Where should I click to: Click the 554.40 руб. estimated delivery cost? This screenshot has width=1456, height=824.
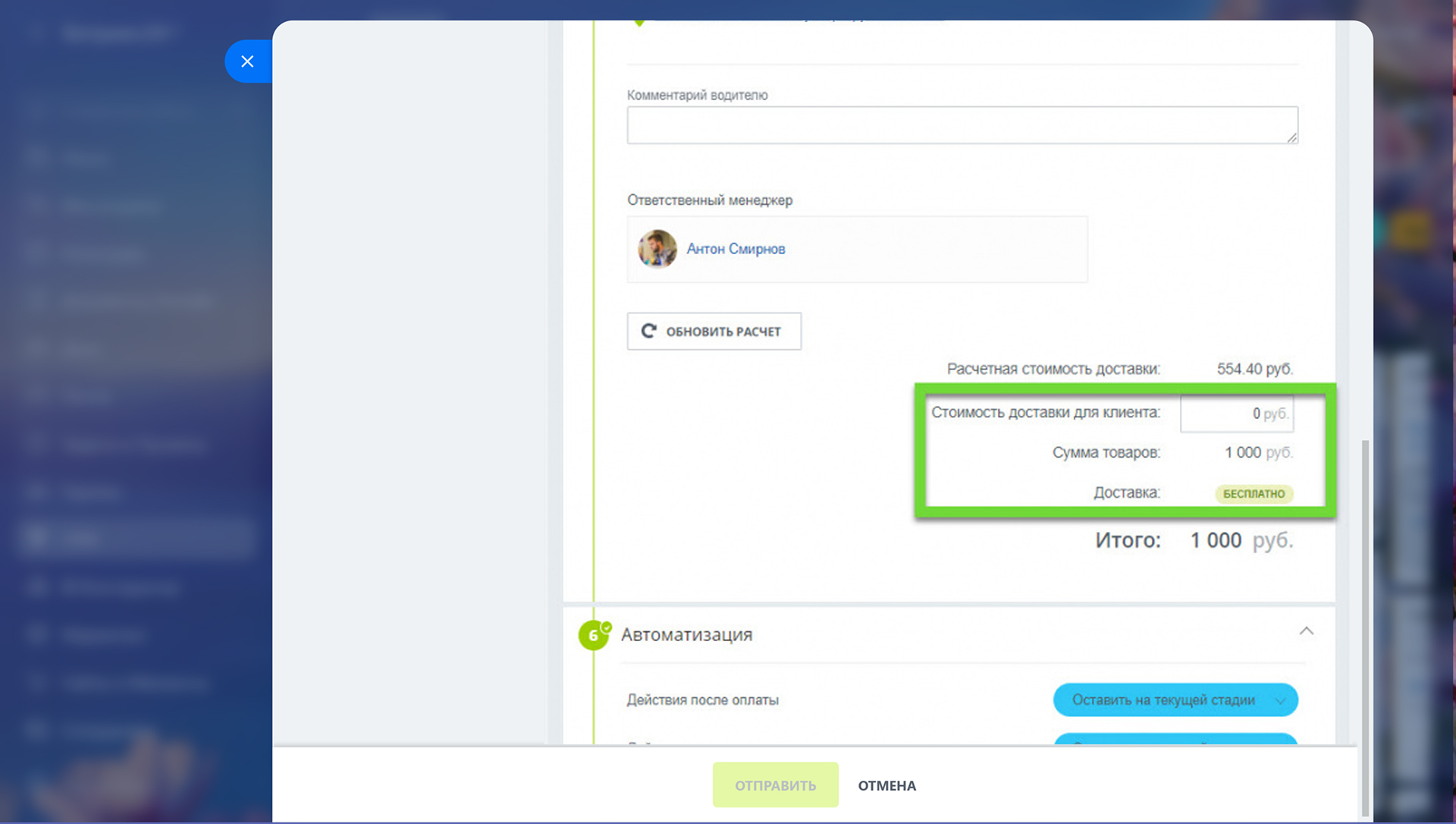coord(1255,370)
